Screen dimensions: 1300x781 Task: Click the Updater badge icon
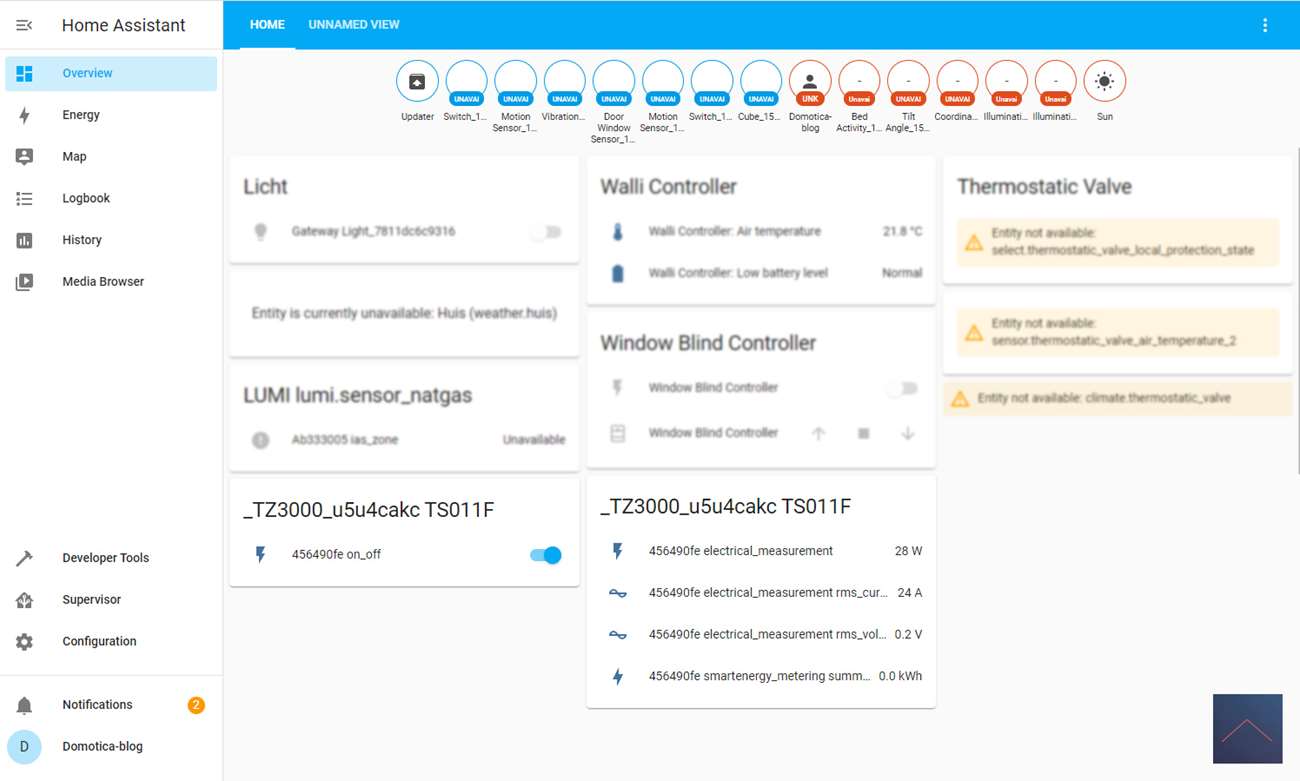point(417,82)
